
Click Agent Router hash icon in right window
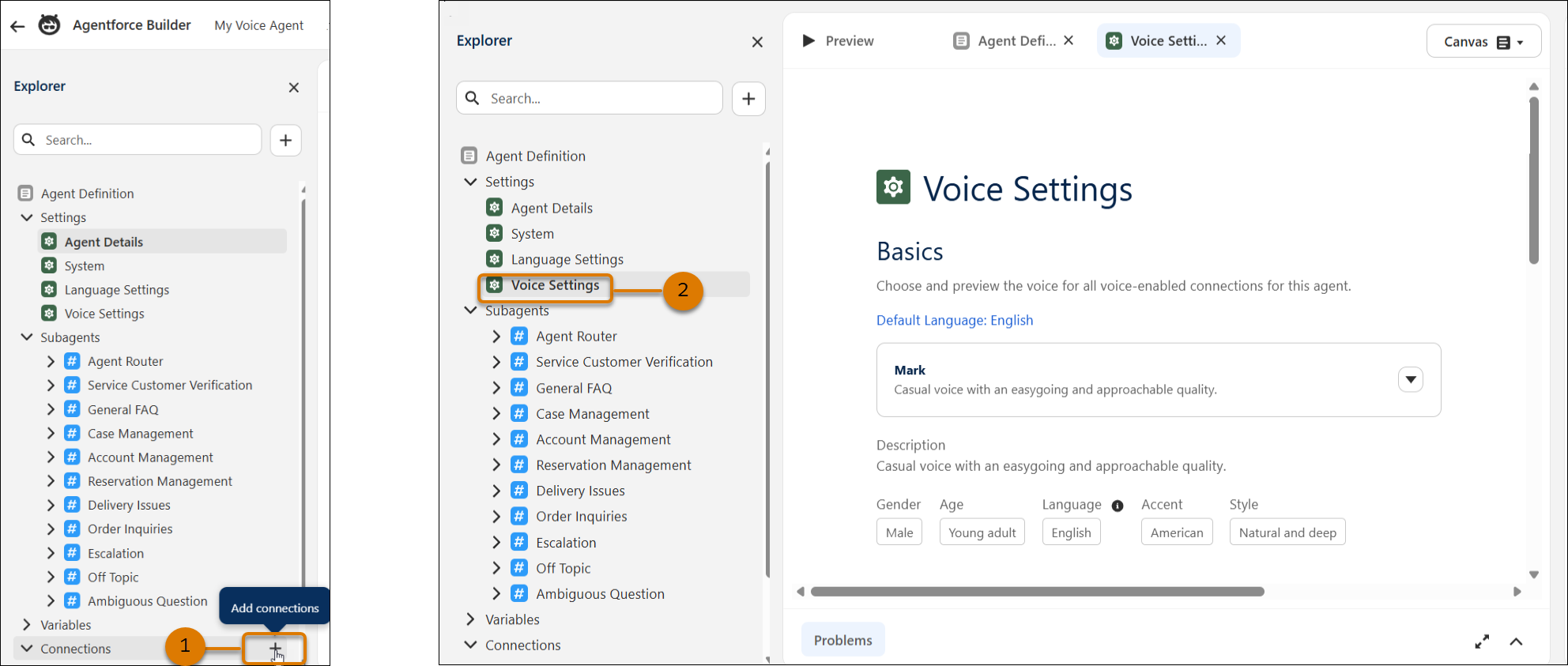519,336
